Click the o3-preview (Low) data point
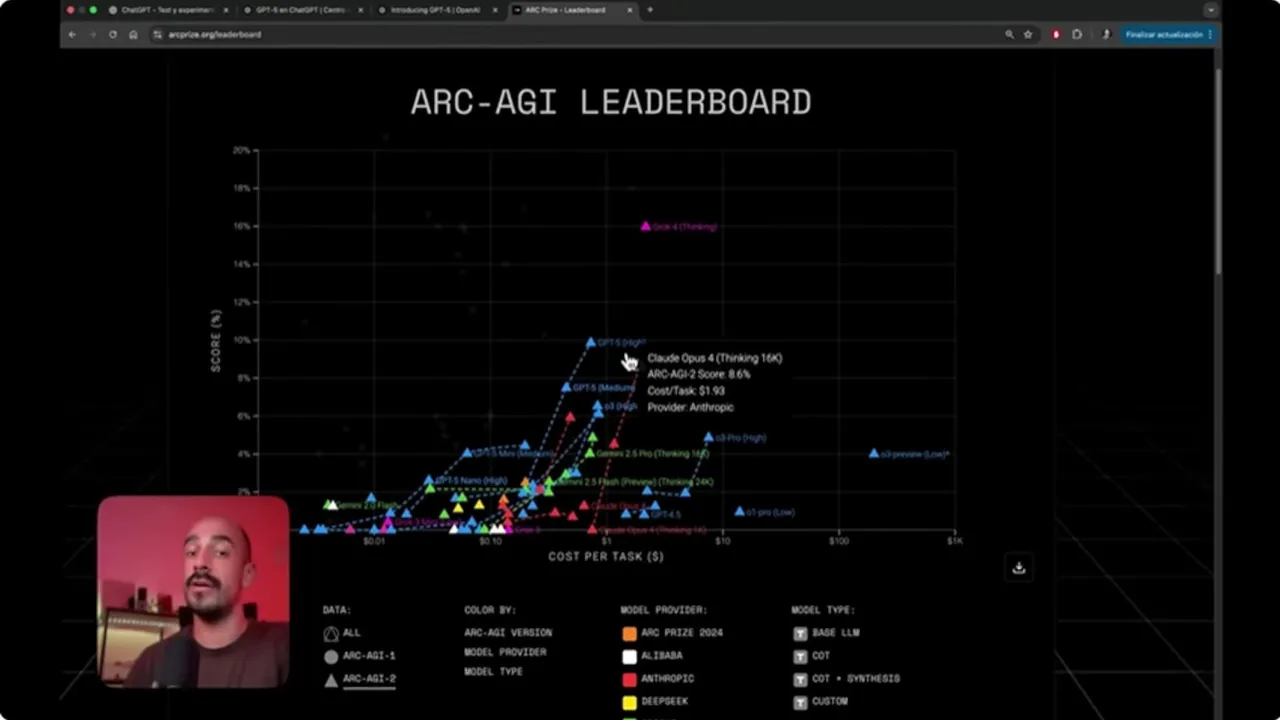 [x=874, y=453]
